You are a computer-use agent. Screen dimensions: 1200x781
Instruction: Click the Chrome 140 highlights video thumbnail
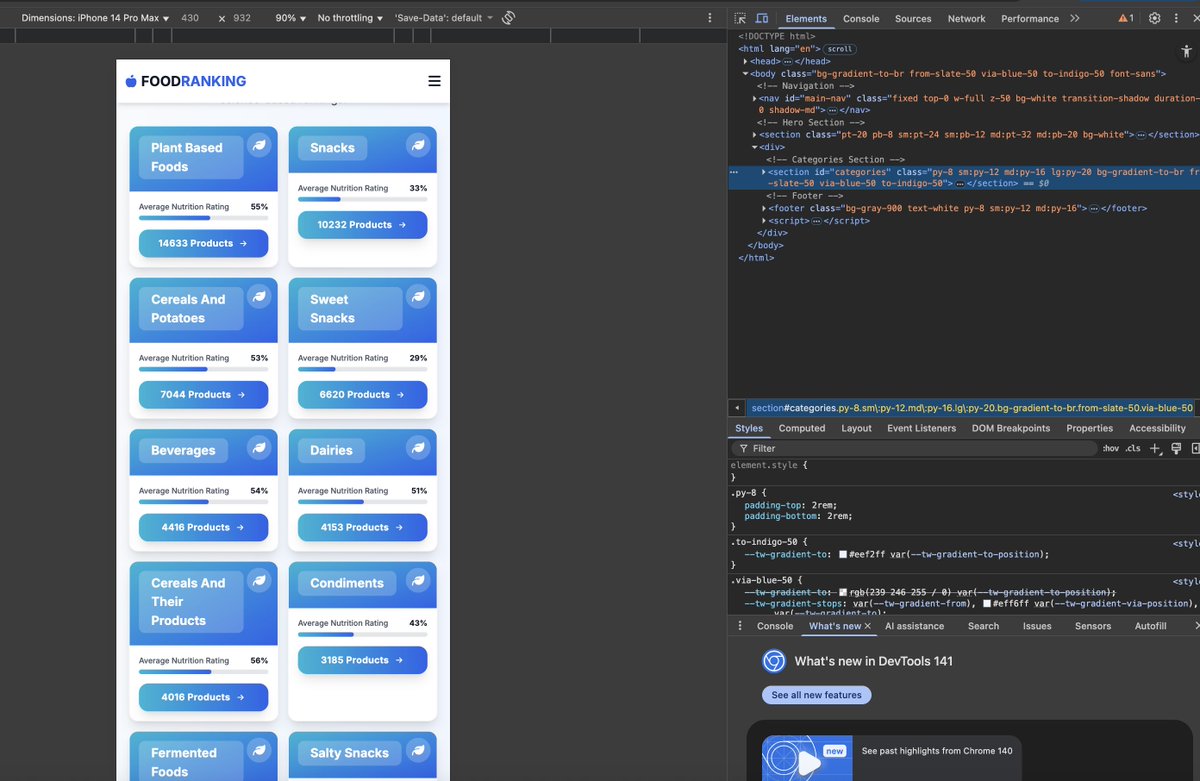coord(807,758)
